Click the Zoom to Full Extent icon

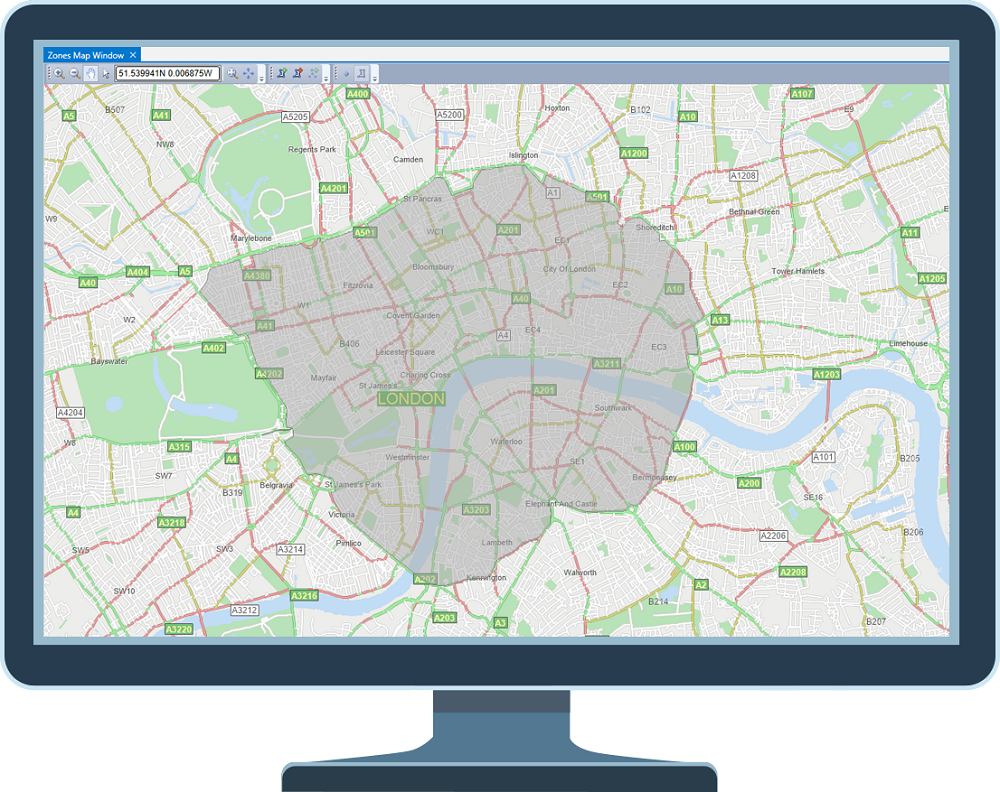coord(231,73)
